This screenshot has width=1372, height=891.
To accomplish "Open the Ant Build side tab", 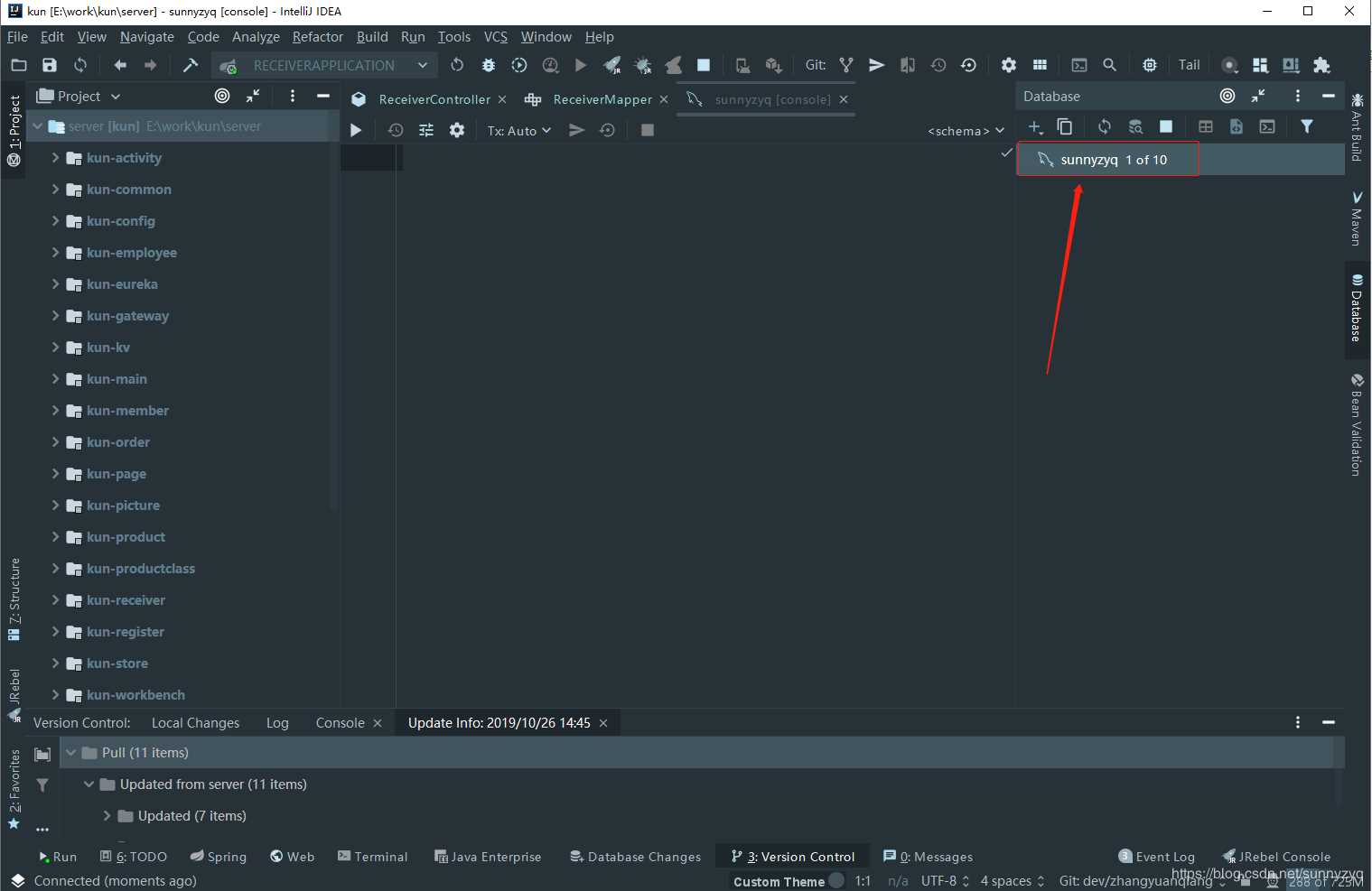I will 1357,127.
